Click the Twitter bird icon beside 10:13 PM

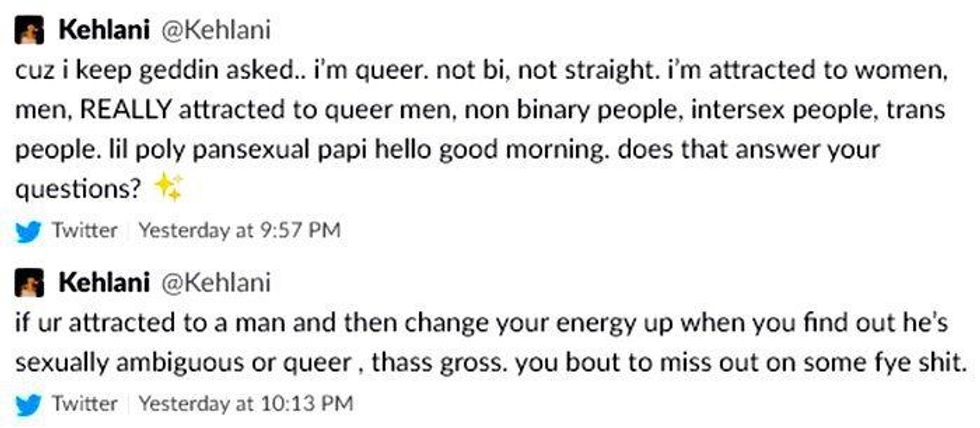coord(29,403)
